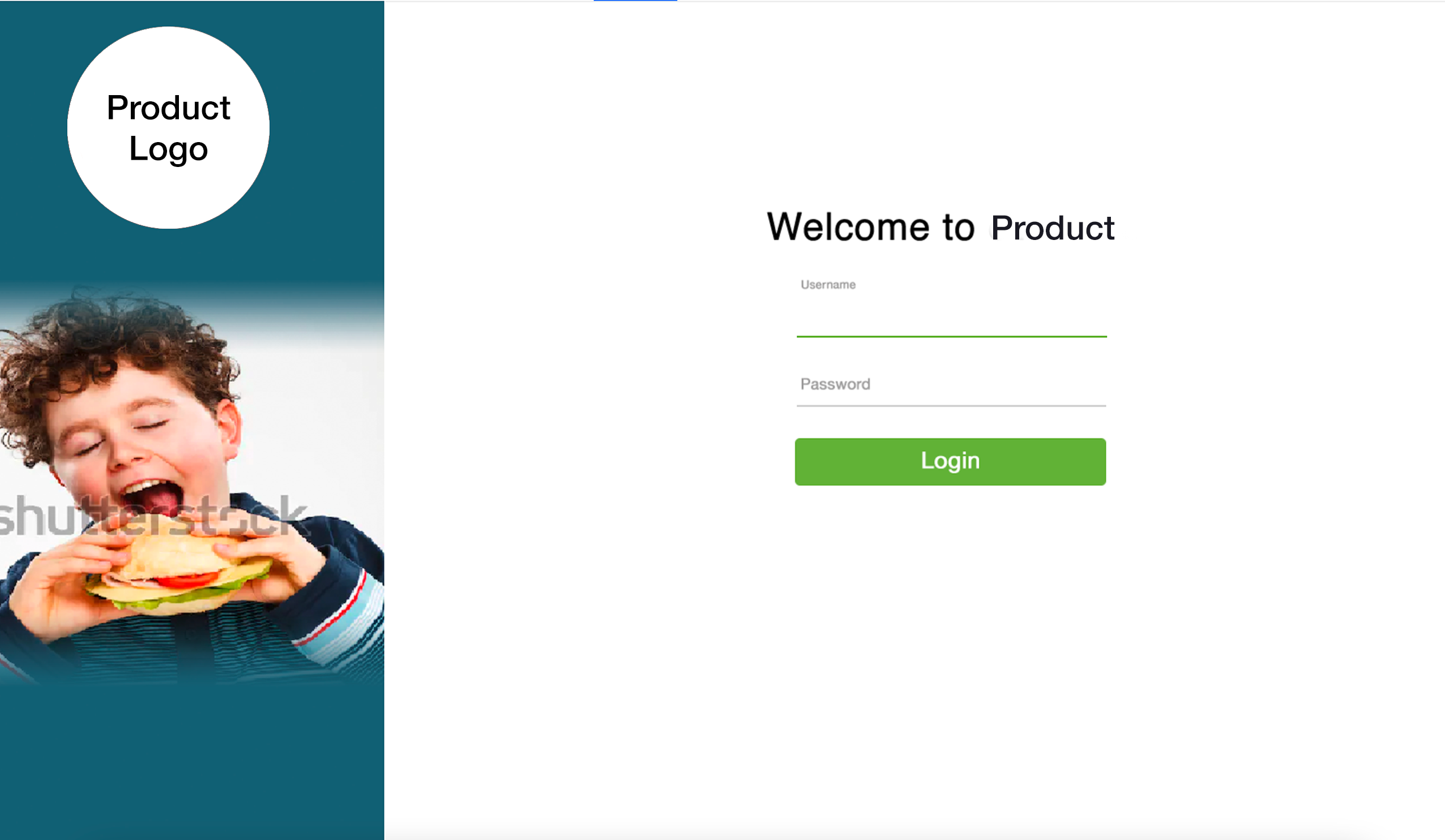
Task: Focus the Username input field
Action: pos(951,315)
